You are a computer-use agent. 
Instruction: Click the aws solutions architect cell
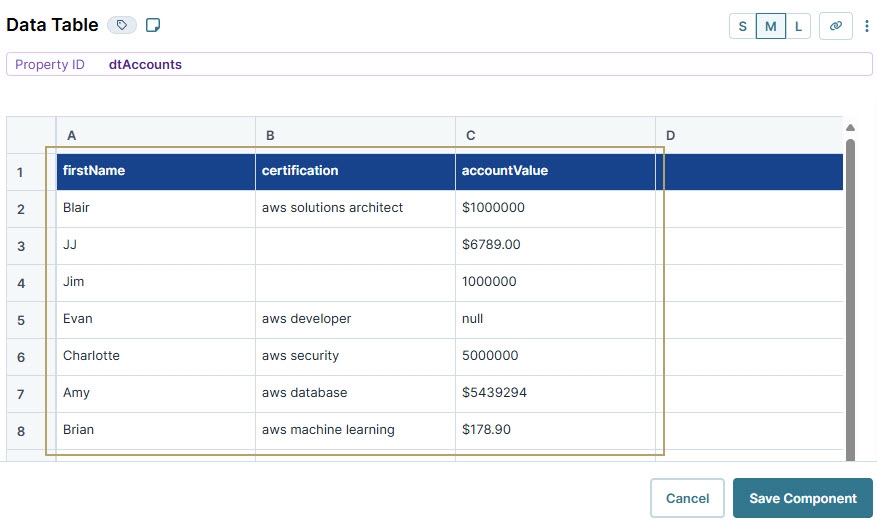[355, 209]
